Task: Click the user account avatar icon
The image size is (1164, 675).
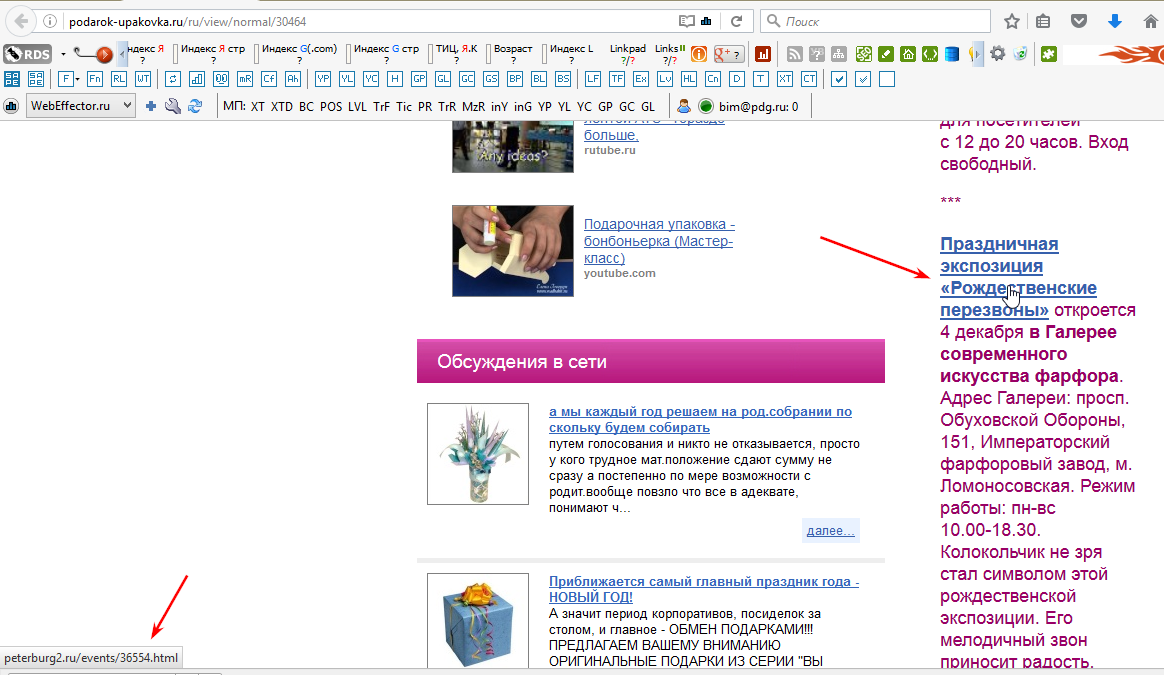Action: click(x=684, y=106)
